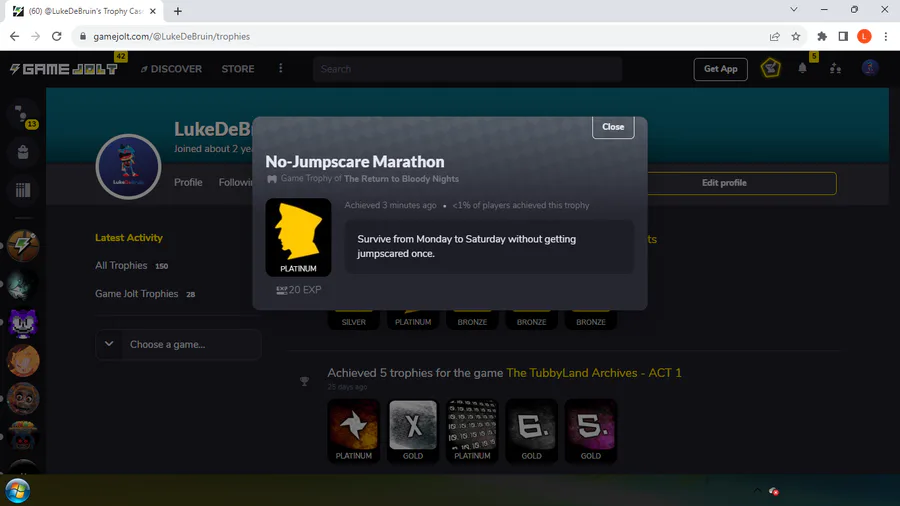The image size is (900, 506).
Task: Bookmark this page with star icon
Action: point(796,36)
